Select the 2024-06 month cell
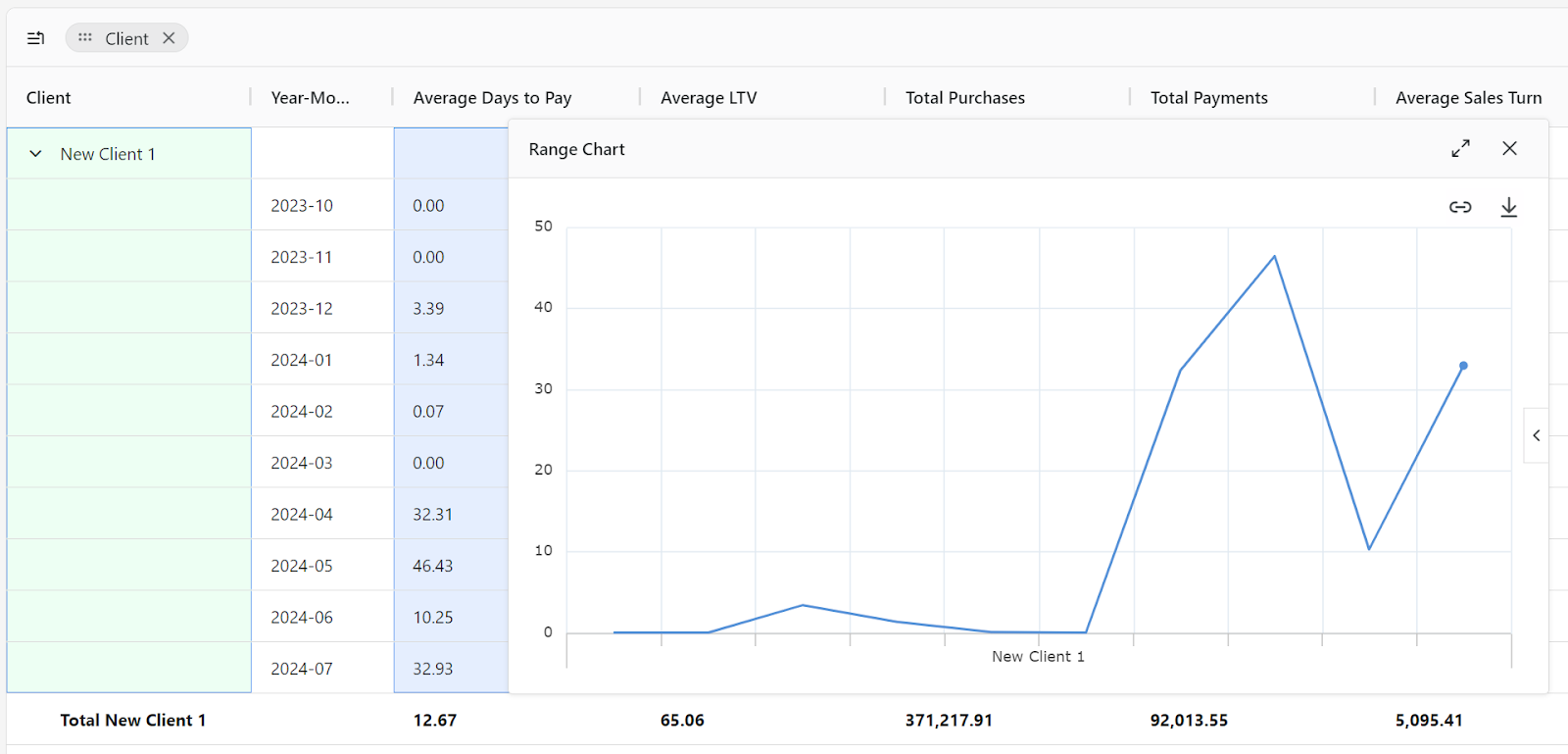The height and width of the screenshot is (754, 1568). 322,617
